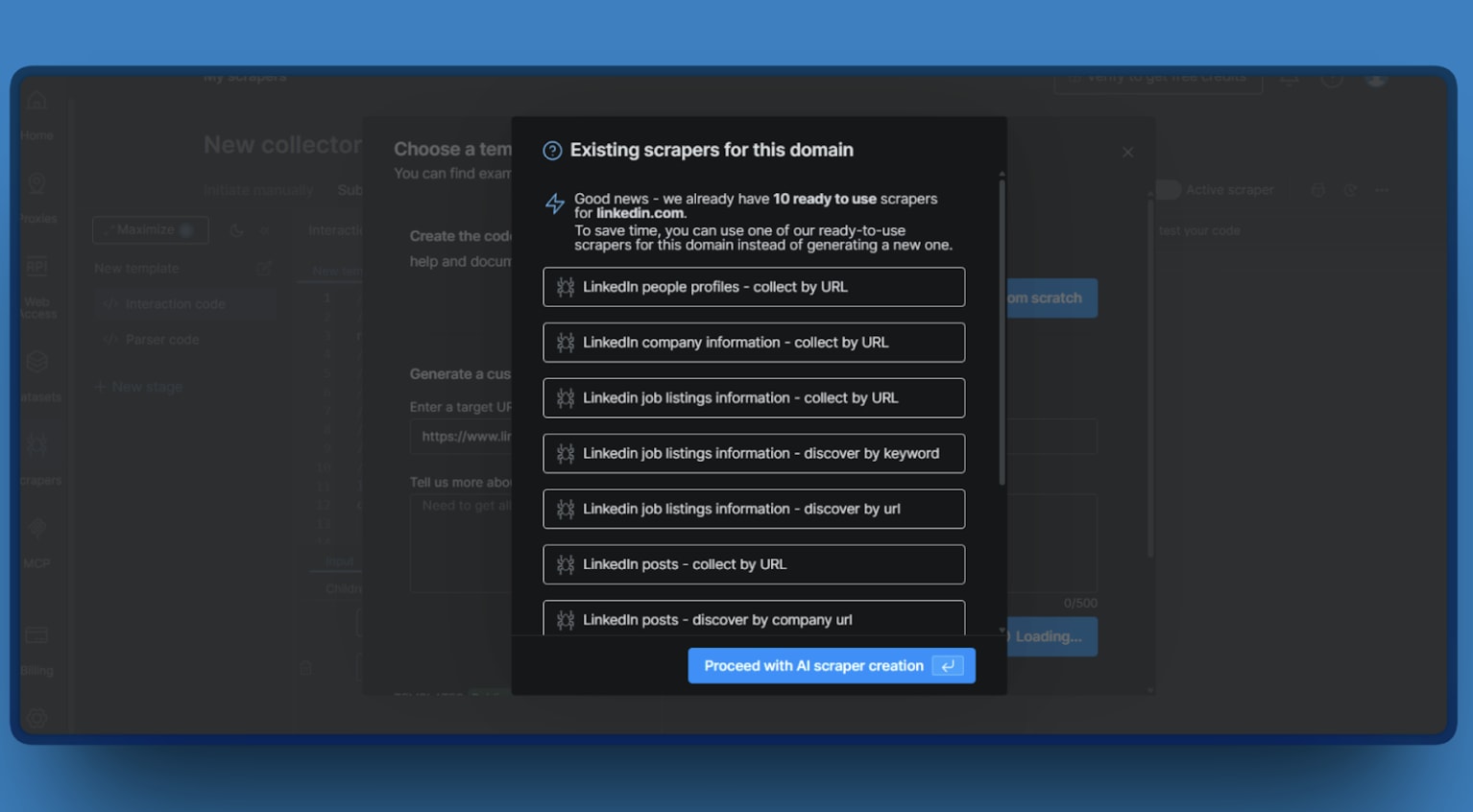
Task: Click the scraper icon in LinkedIn posts collect row
Action: pyautogui.click(x=566, y=564)
